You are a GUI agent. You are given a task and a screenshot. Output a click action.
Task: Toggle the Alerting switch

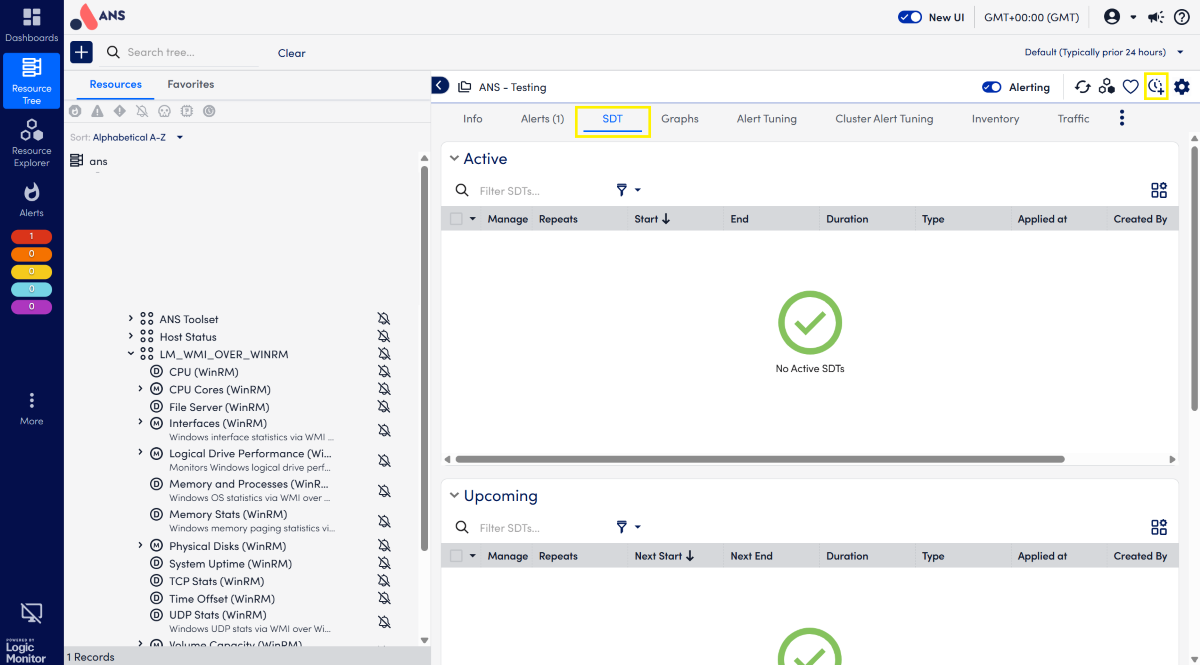point(992,87)
